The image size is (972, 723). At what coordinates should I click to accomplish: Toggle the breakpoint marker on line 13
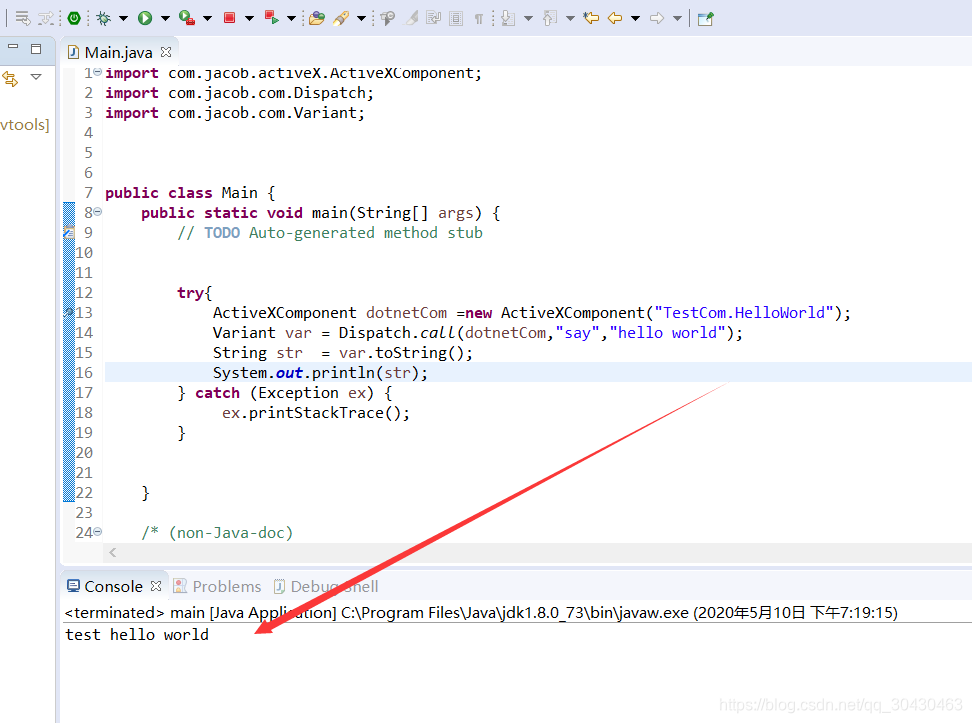click(x=68, y=312)
